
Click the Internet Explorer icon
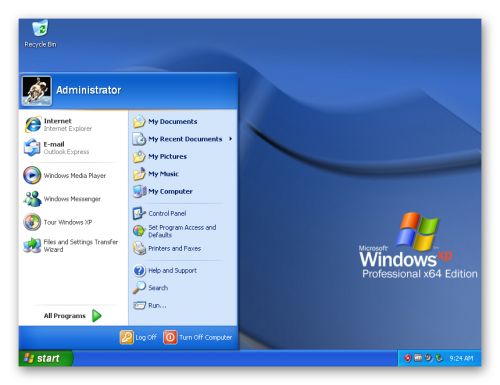click(x=32, y=125)
